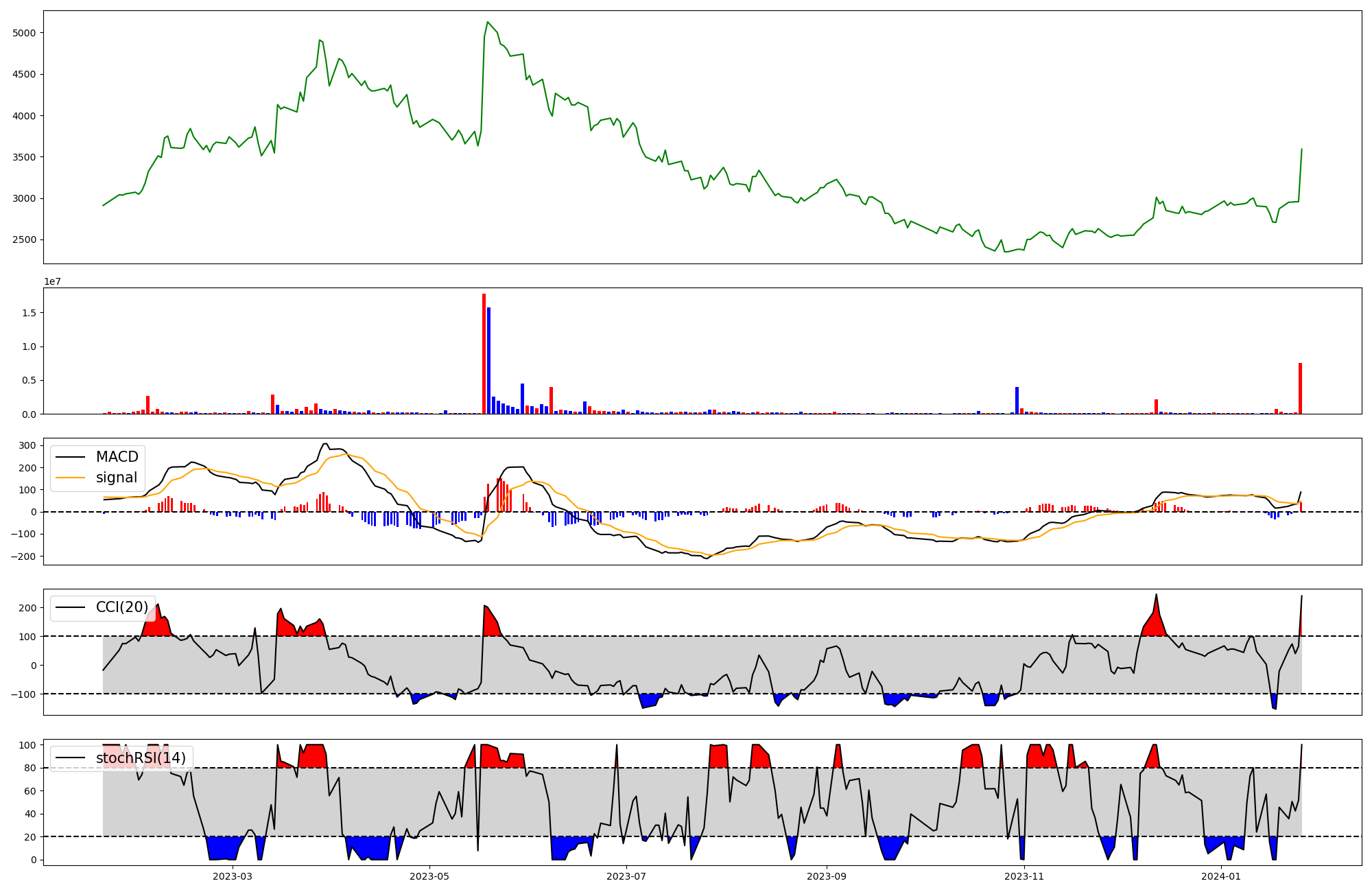Click the 80 stochRSI axis label
This screenshot has width=1372, height=892.
tap(30, 768)
